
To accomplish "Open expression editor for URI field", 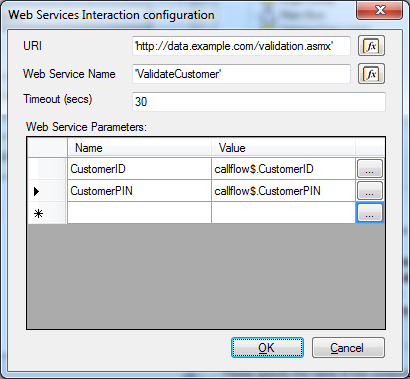I will tap(371, 46).
